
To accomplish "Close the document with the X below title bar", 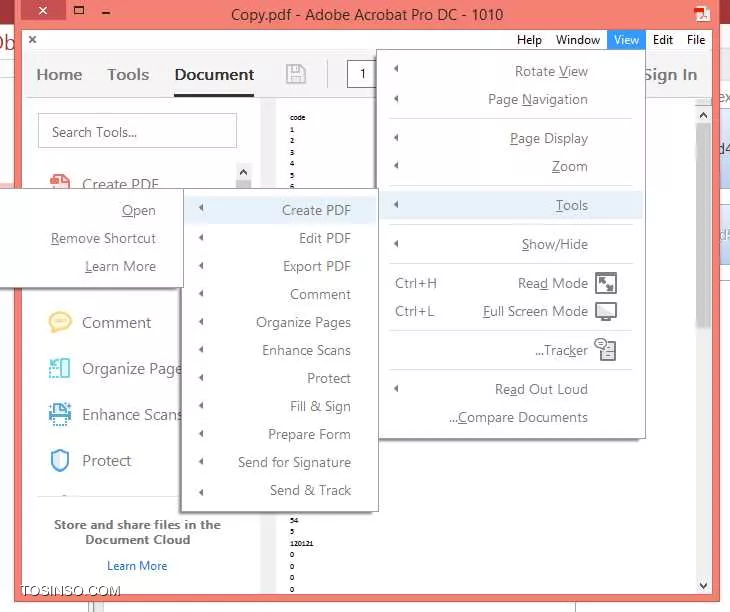I will tap(33, 40).
